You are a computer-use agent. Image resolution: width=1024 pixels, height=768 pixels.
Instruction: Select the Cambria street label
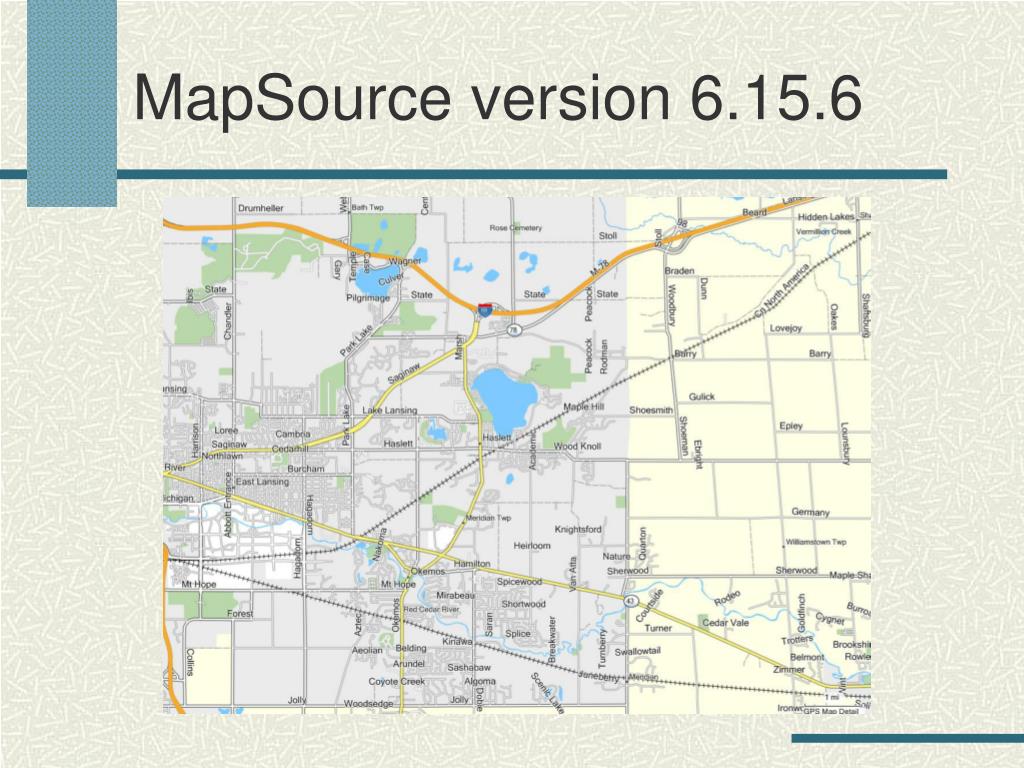[293, 434]
